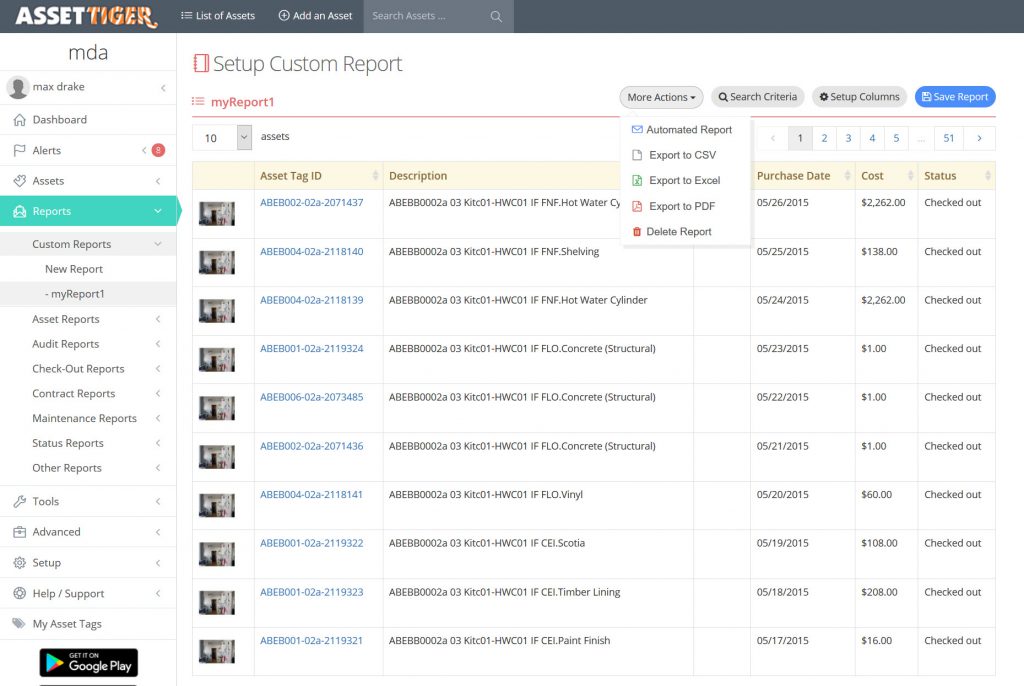Choose Export to PDF option
The image size is (1024, 686).
(681, 206)
